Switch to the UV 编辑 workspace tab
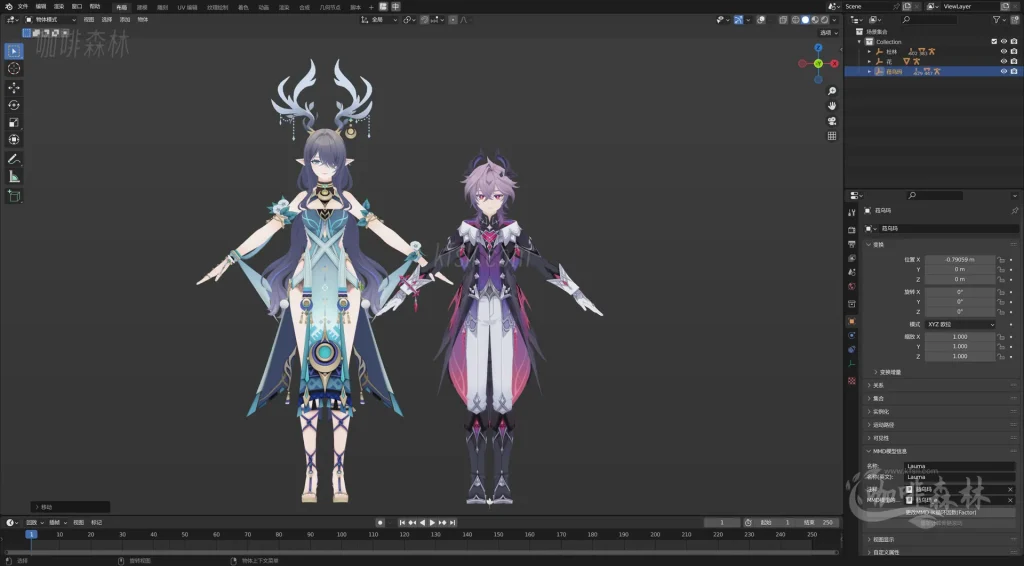Screen dimensions: 1024x566 187,7
